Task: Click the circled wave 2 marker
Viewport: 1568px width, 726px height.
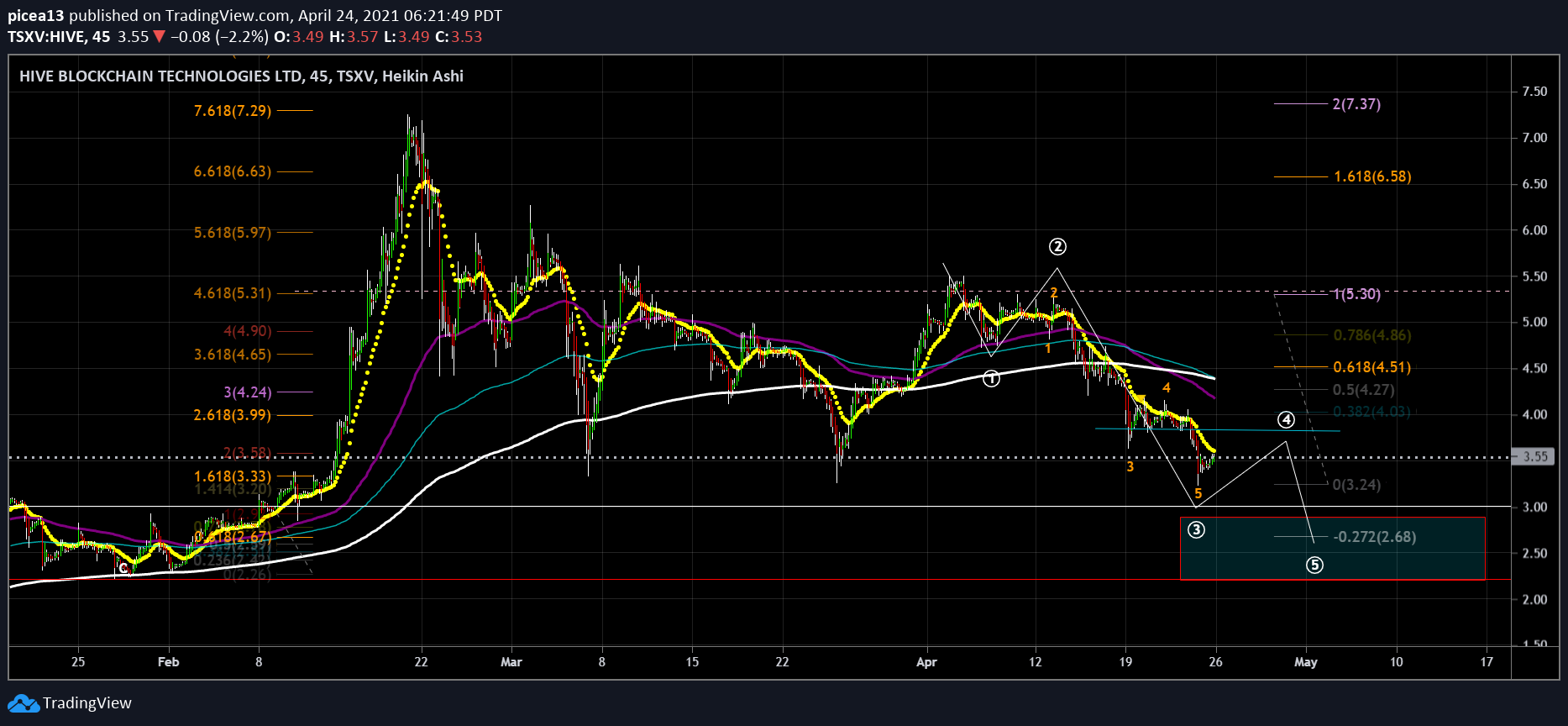Action: (1057, 246)
